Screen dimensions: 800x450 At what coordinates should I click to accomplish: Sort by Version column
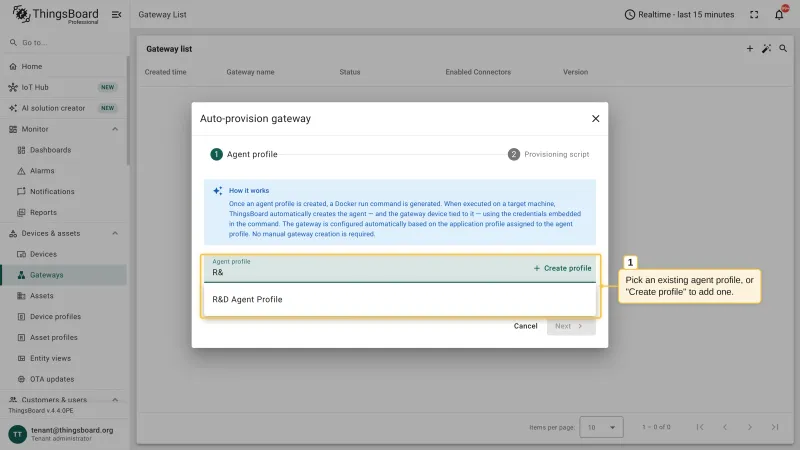(x=576, y=72)
